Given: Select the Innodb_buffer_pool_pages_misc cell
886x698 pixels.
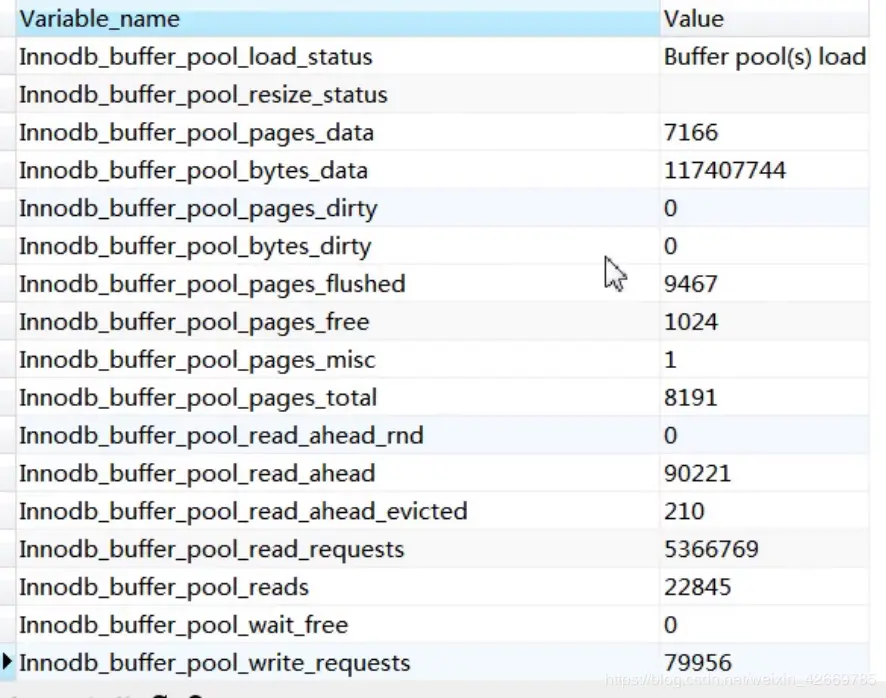Looking at the screenshot, I should (x=338, y=359).
